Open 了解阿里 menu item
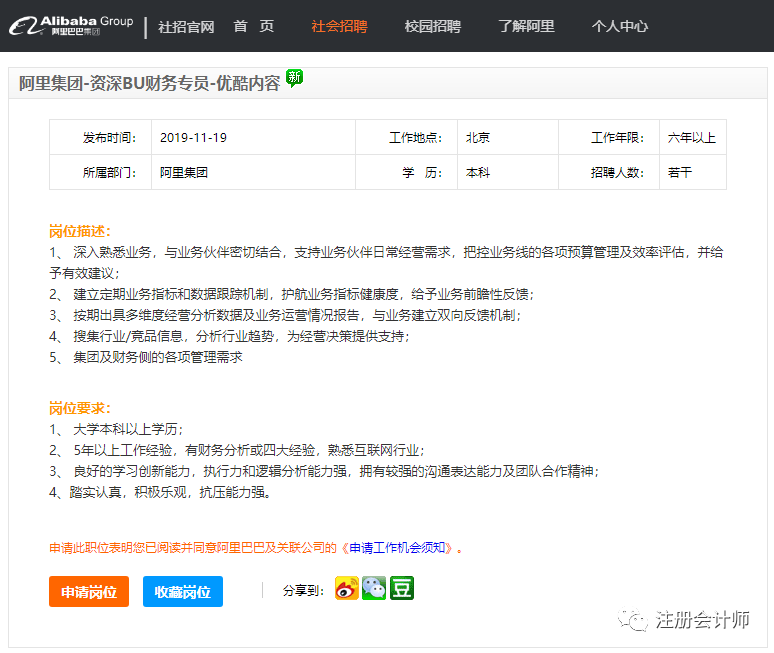This screenshot has width=774, height=653. pyautogui.click(x=526, y=26)
